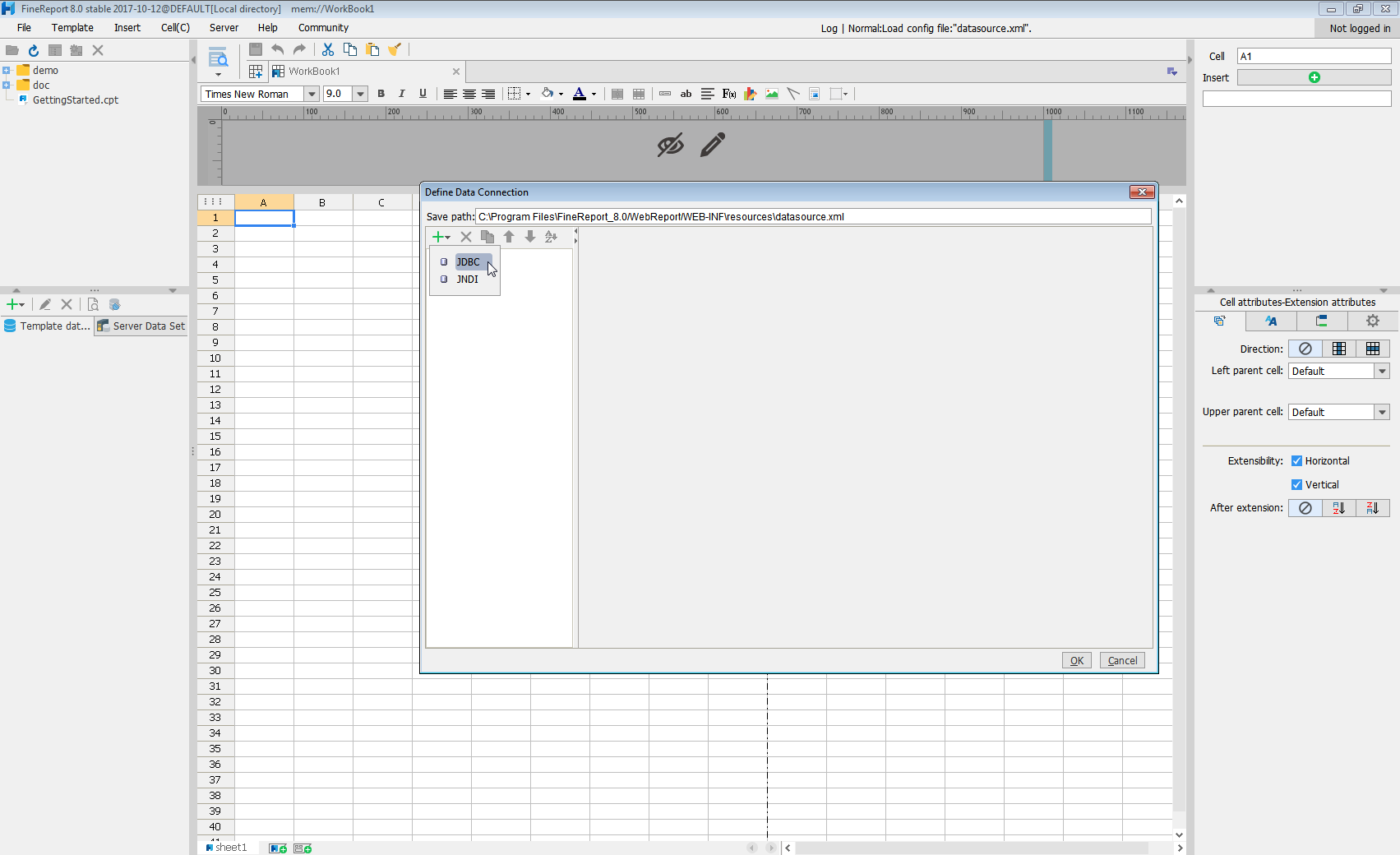This screenshot has height=855, width=1400.
Task: Toggle the crossed-out eye visibility icon
Action: [670, 146]
